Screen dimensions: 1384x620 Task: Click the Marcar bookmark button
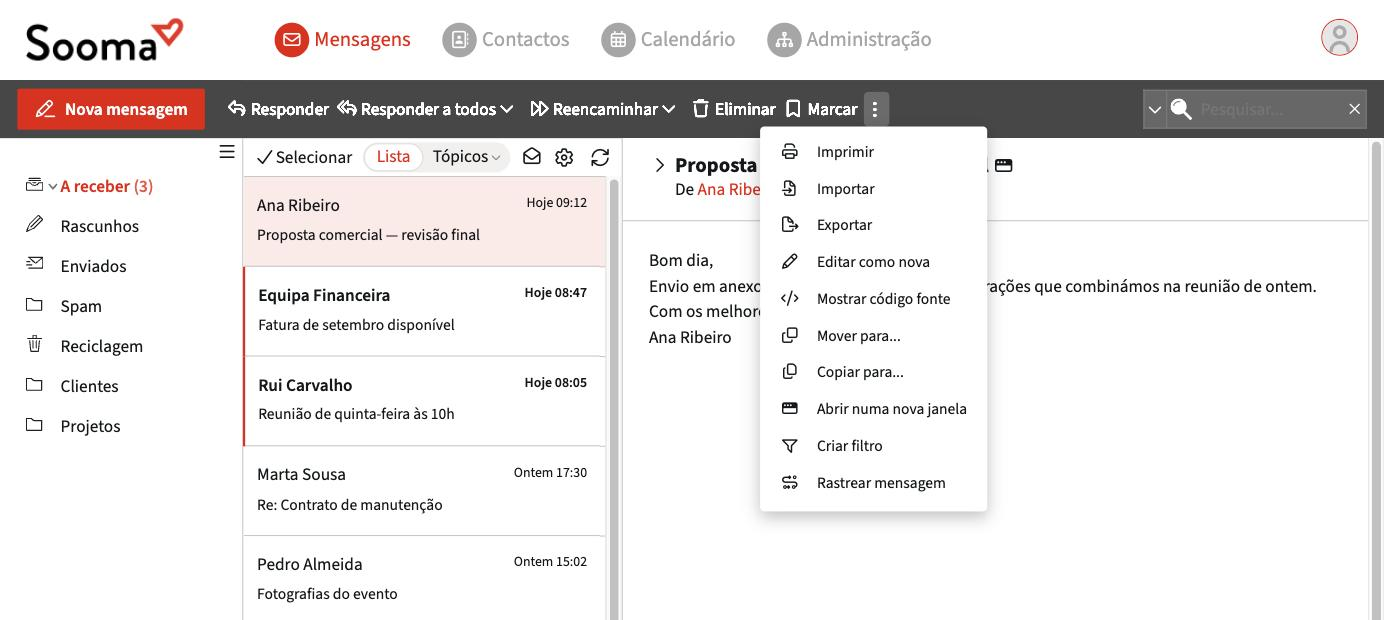(821, 109)
